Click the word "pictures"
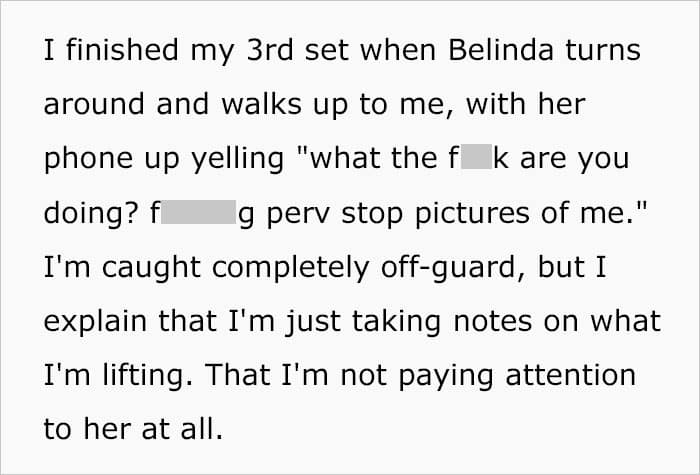Viewport: 700px width, 475px height. pos(472,214)
